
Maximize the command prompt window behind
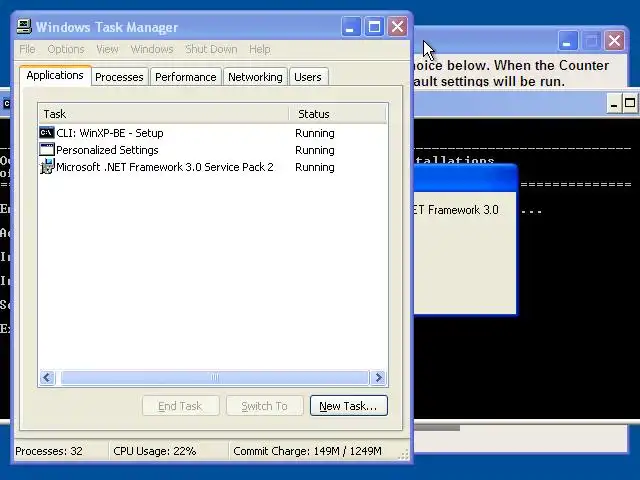(630, 103)
